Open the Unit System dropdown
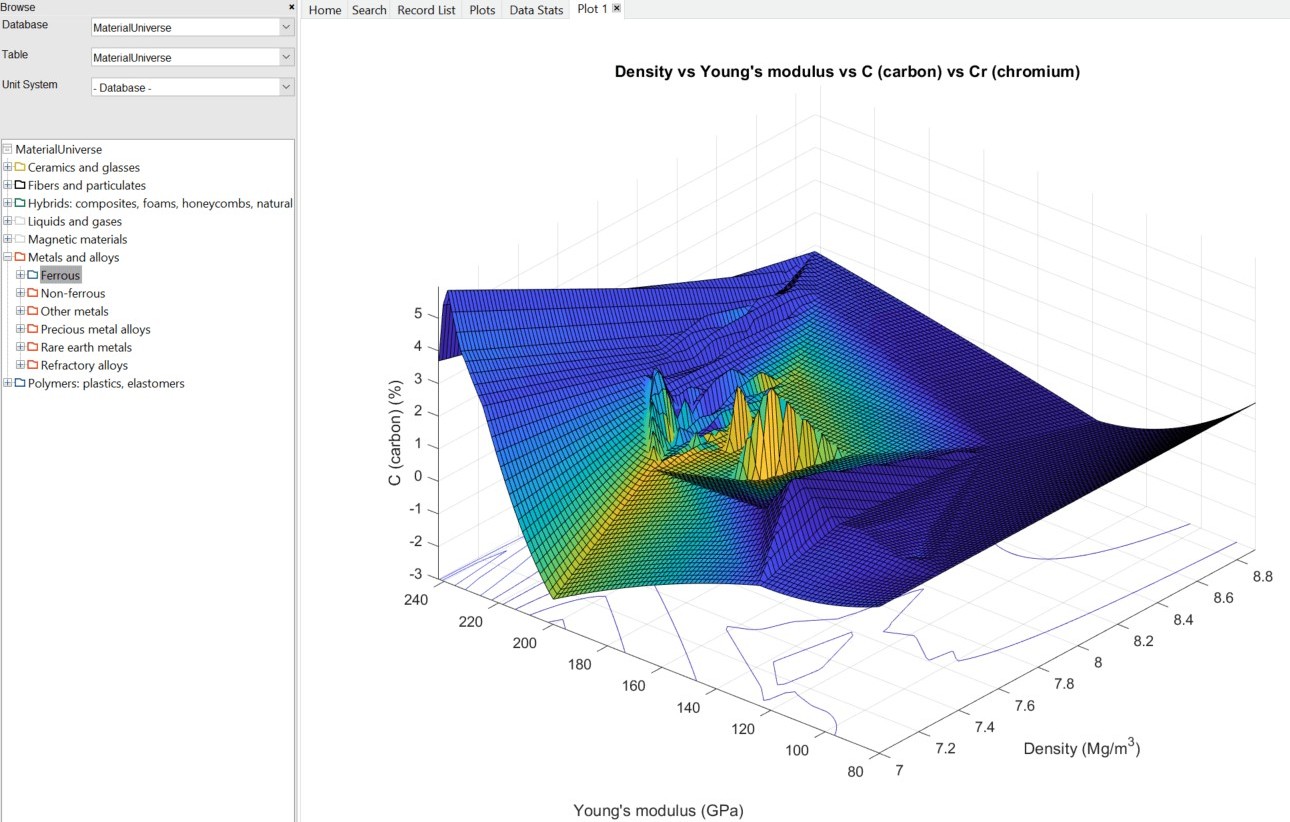 286,87
